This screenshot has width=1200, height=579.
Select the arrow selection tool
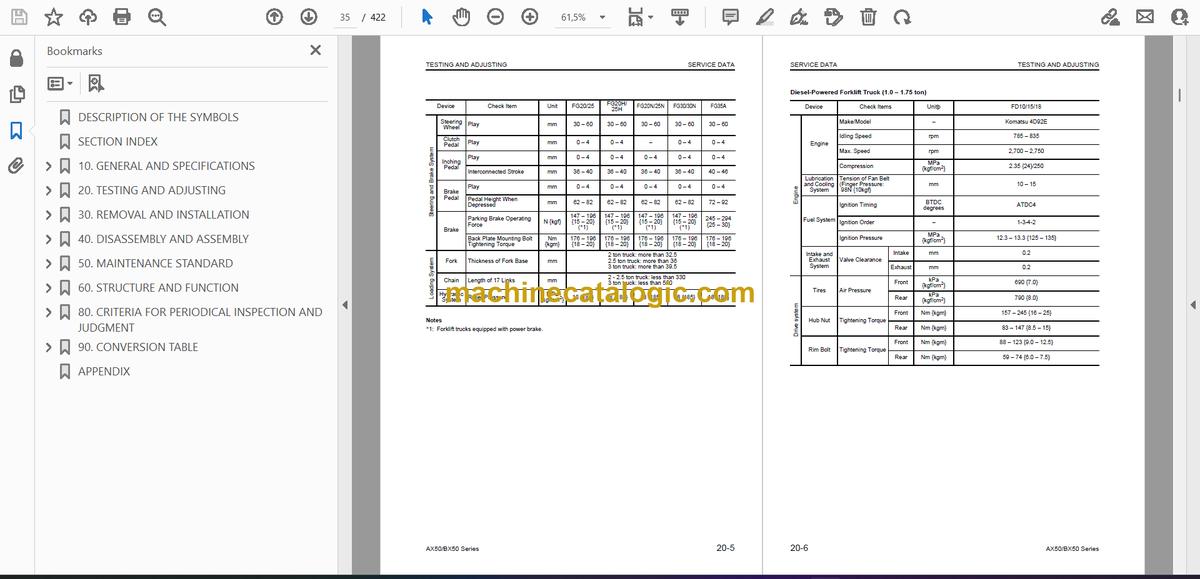[x=427, y=17]
